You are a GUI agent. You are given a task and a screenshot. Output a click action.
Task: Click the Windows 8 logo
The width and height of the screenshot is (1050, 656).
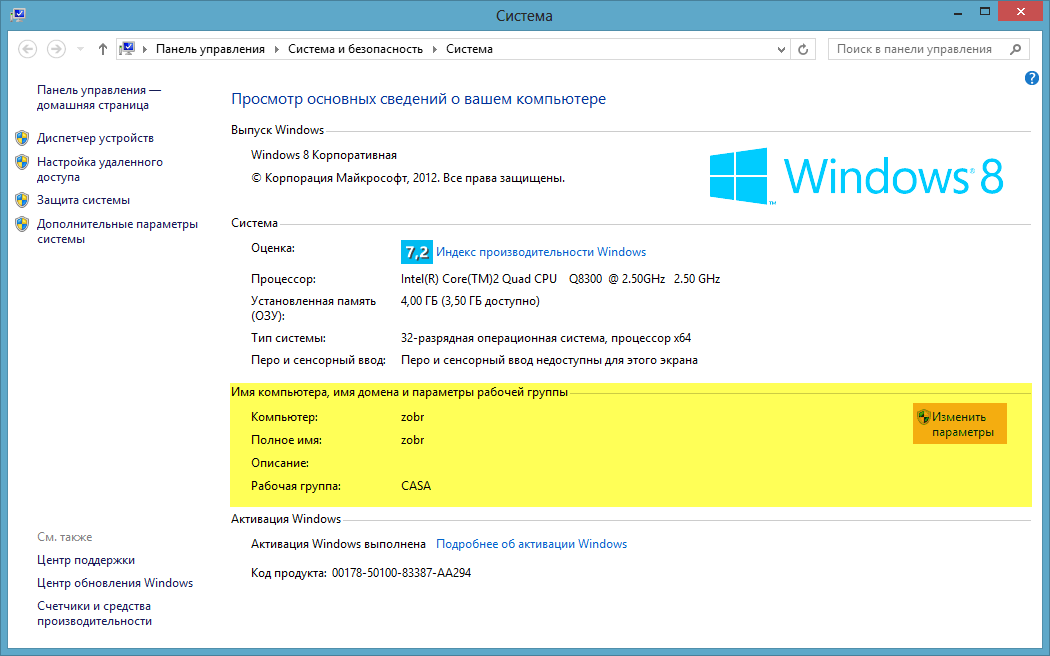tap(856, 176)
